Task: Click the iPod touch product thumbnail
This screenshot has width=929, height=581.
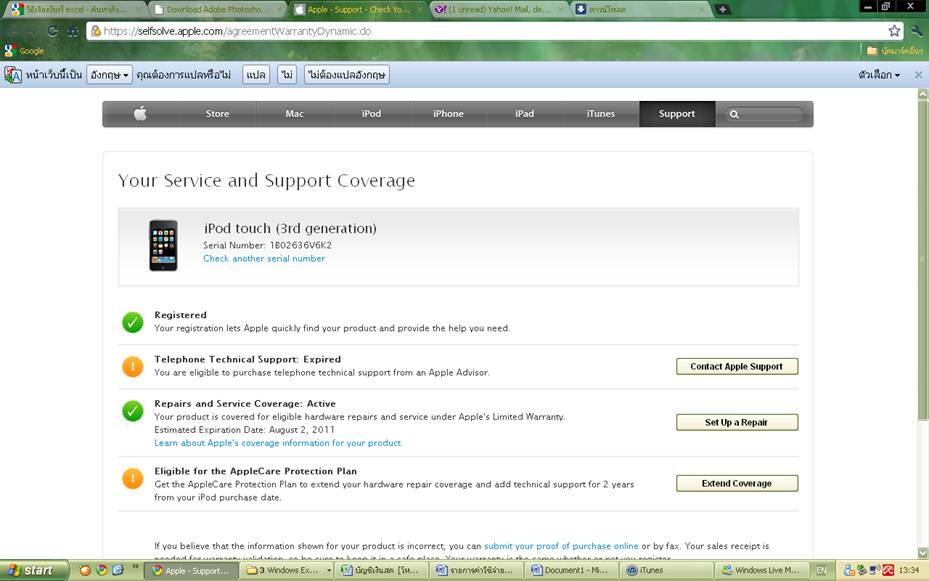Action: click(163, 245)
